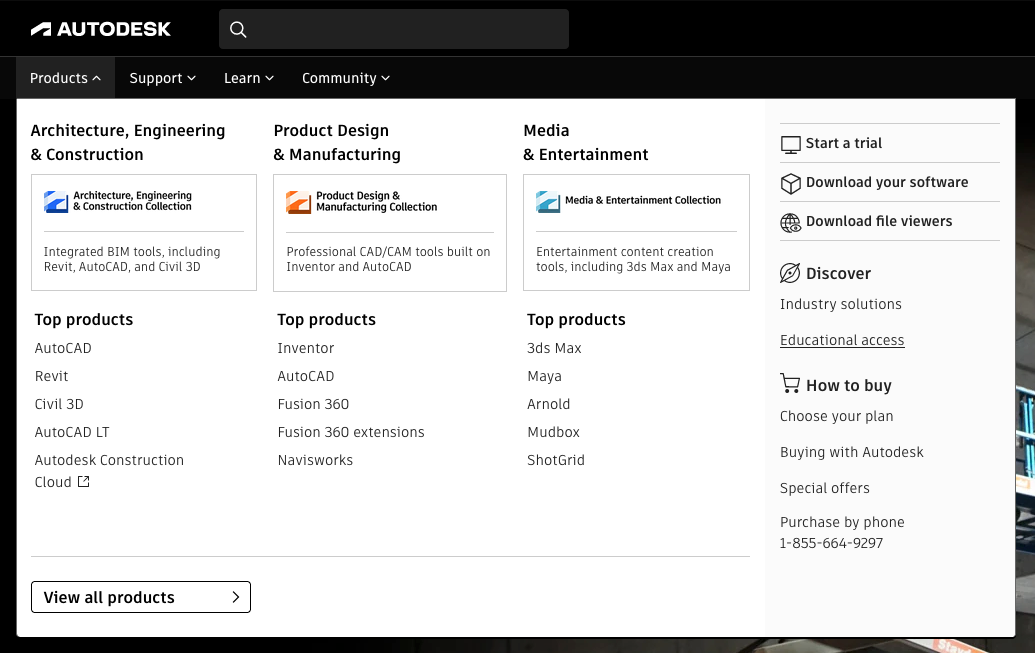Open Fusion 360 product link

pos(313,404)
